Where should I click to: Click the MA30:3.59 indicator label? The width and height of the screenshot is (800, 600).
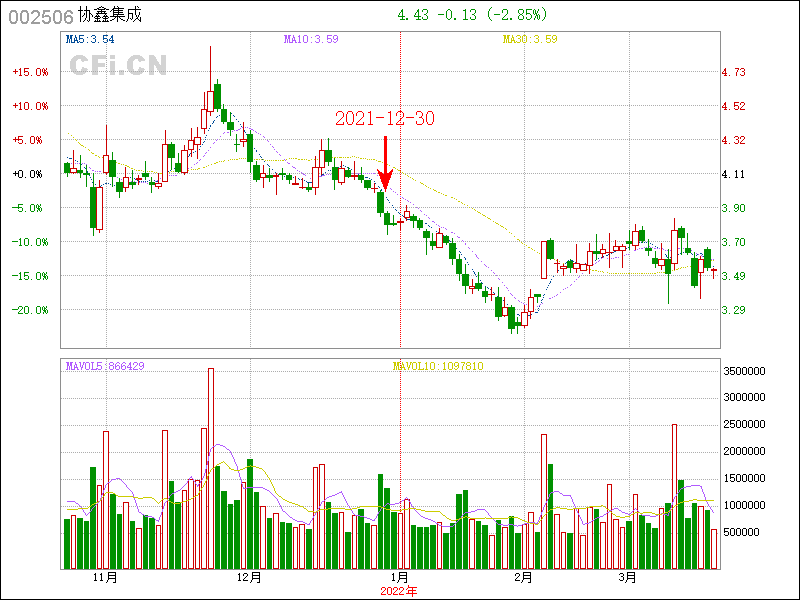pos(530,40)
